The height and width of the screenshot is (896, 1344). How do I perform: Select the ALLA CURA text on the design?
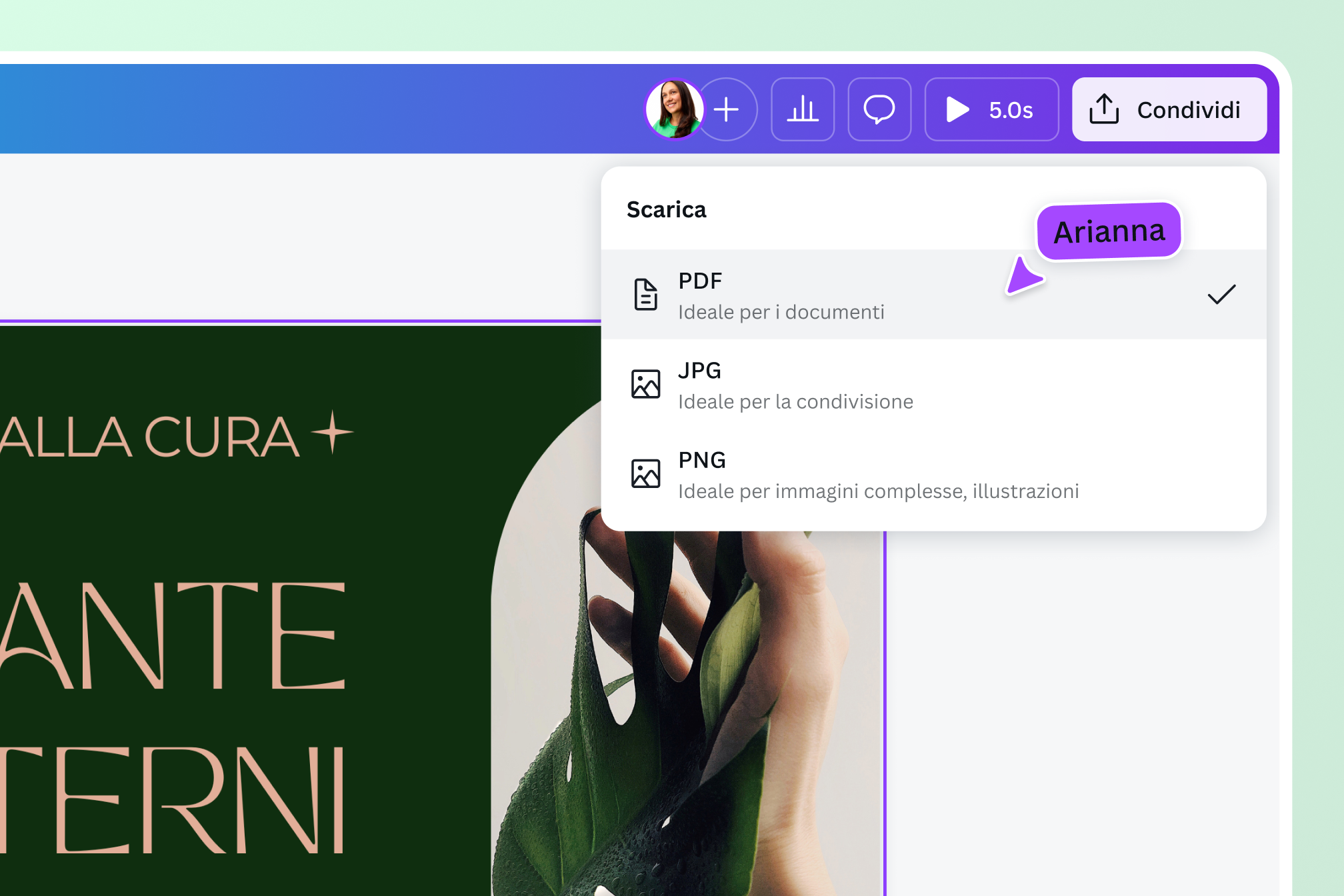pyautogui.click(x=150, y=437)
